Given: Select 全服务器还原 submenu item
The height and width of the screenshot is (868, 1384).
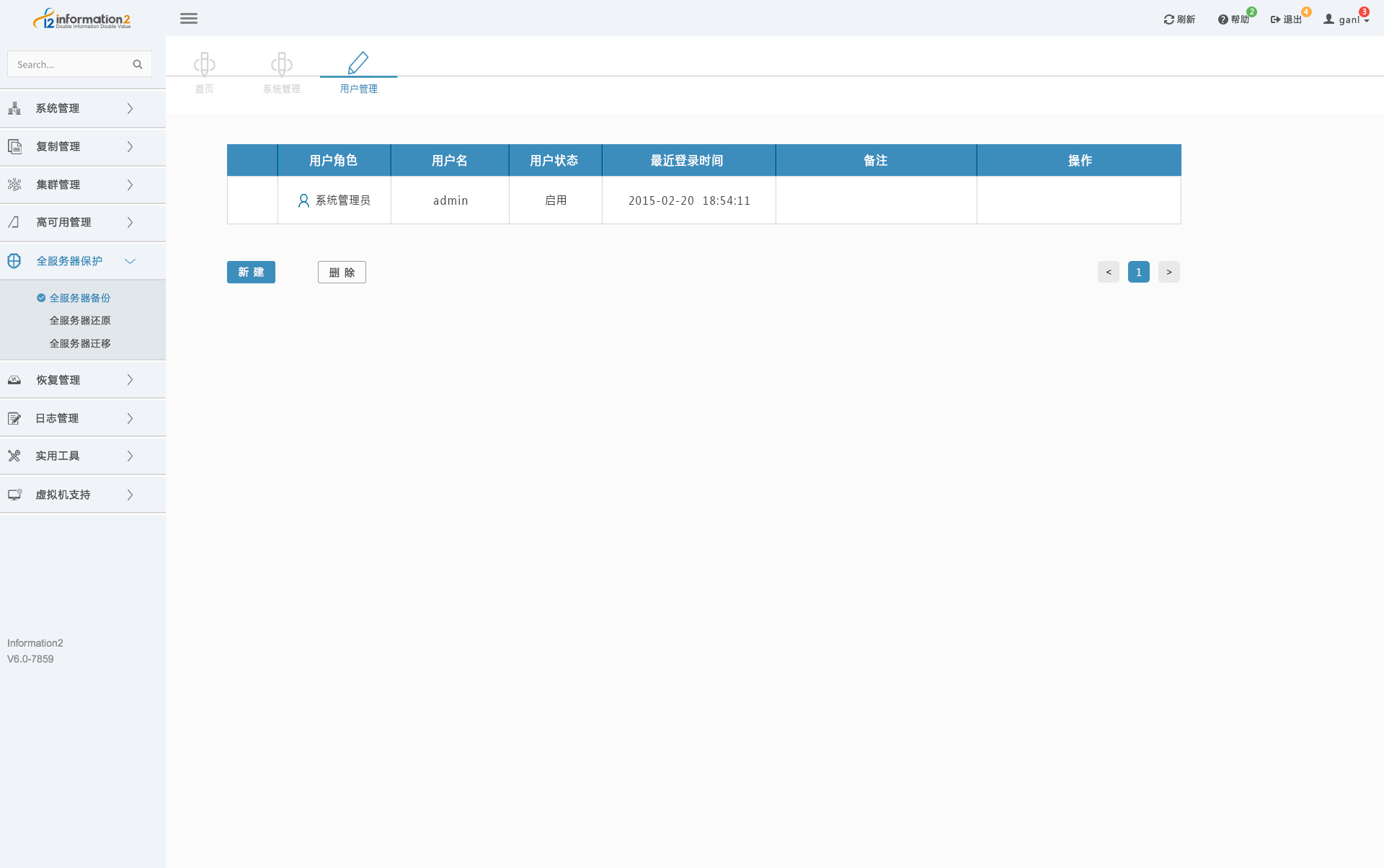Looking at the screenshot, I should [79, 321].
